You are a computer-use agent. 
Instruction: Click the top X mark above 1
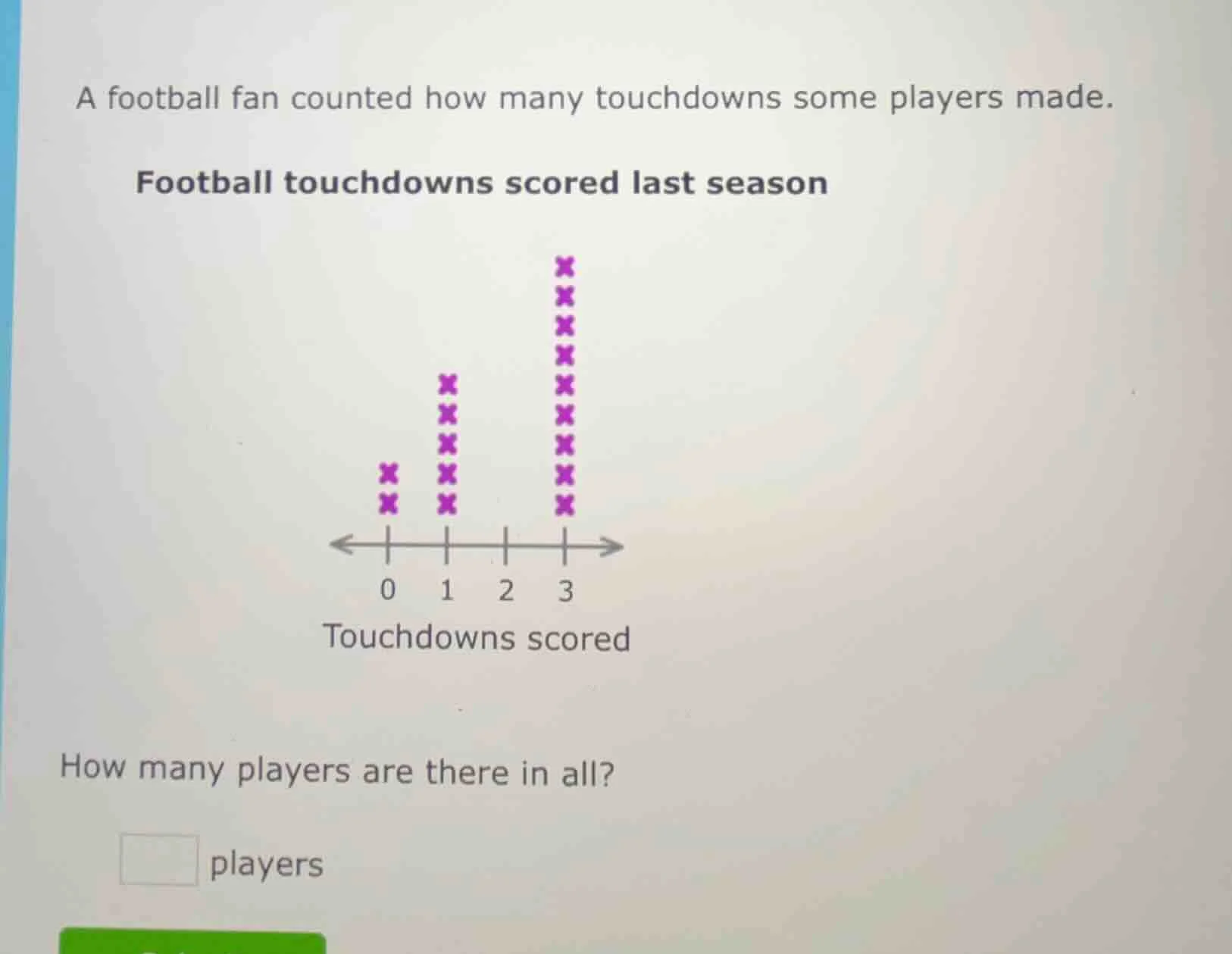pyautogui.click(x=447, y=385)
